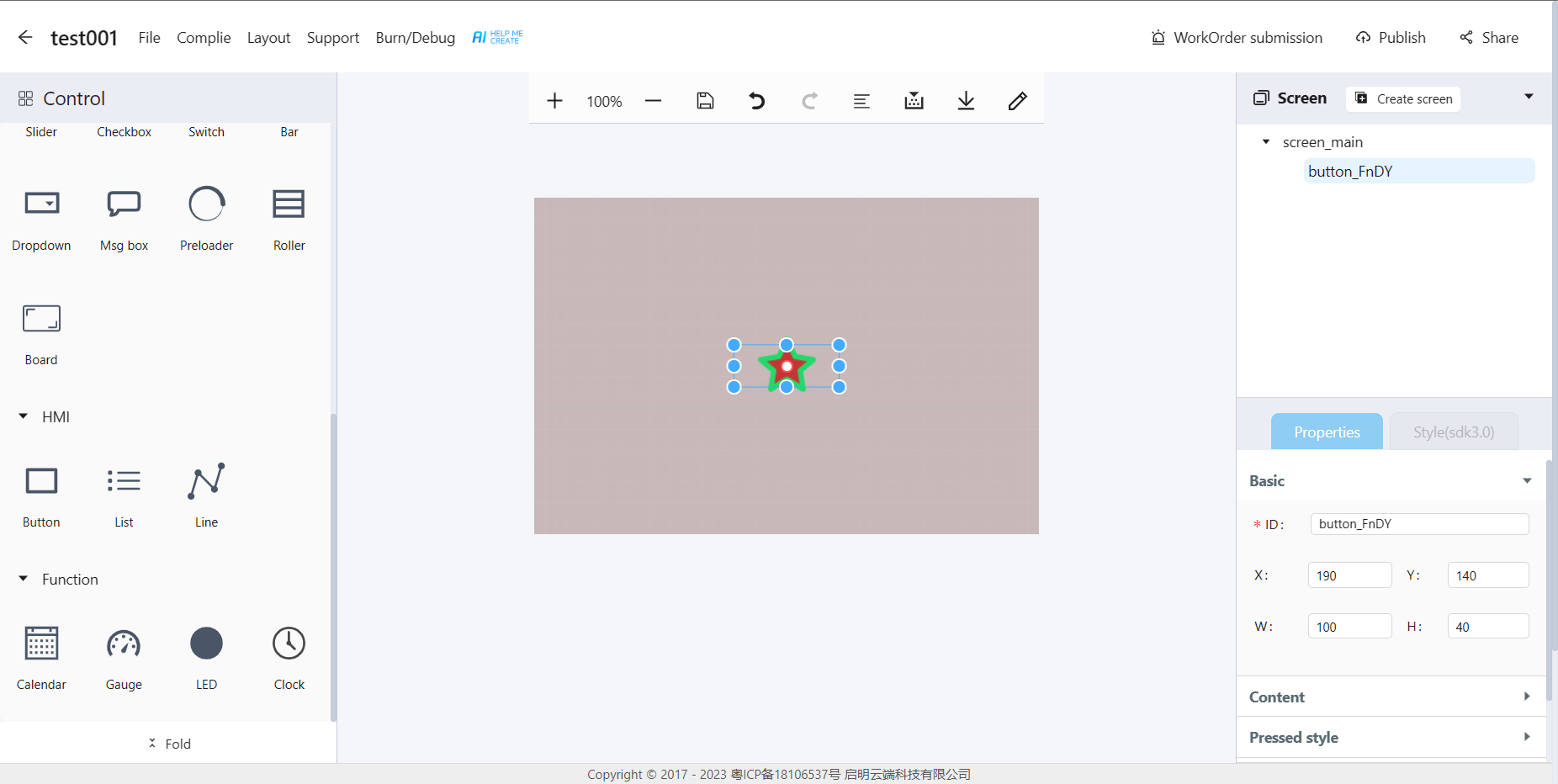
Task: Click the X coordinate field
Action: coord(1349,575)
